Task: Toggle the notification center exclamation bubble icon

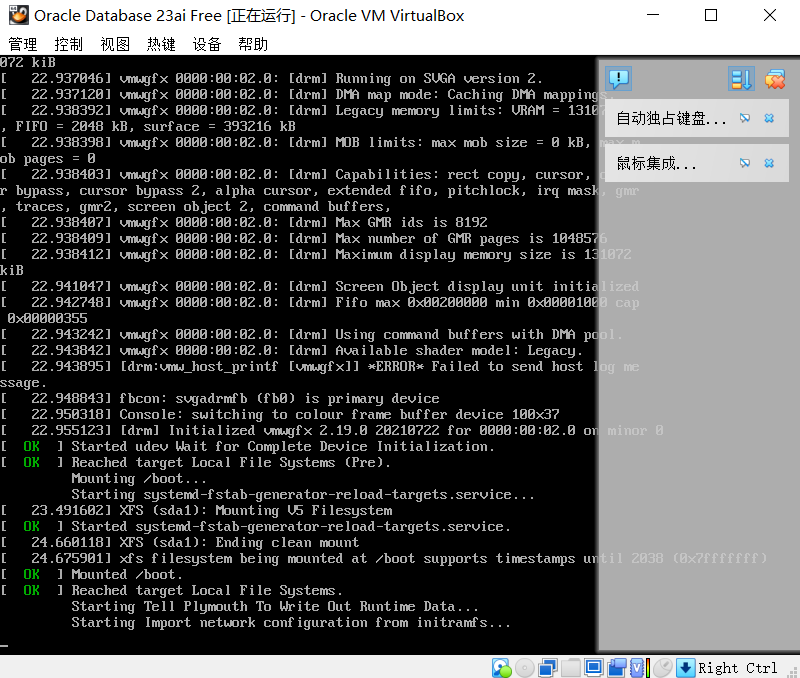Action: pos(618,79)
